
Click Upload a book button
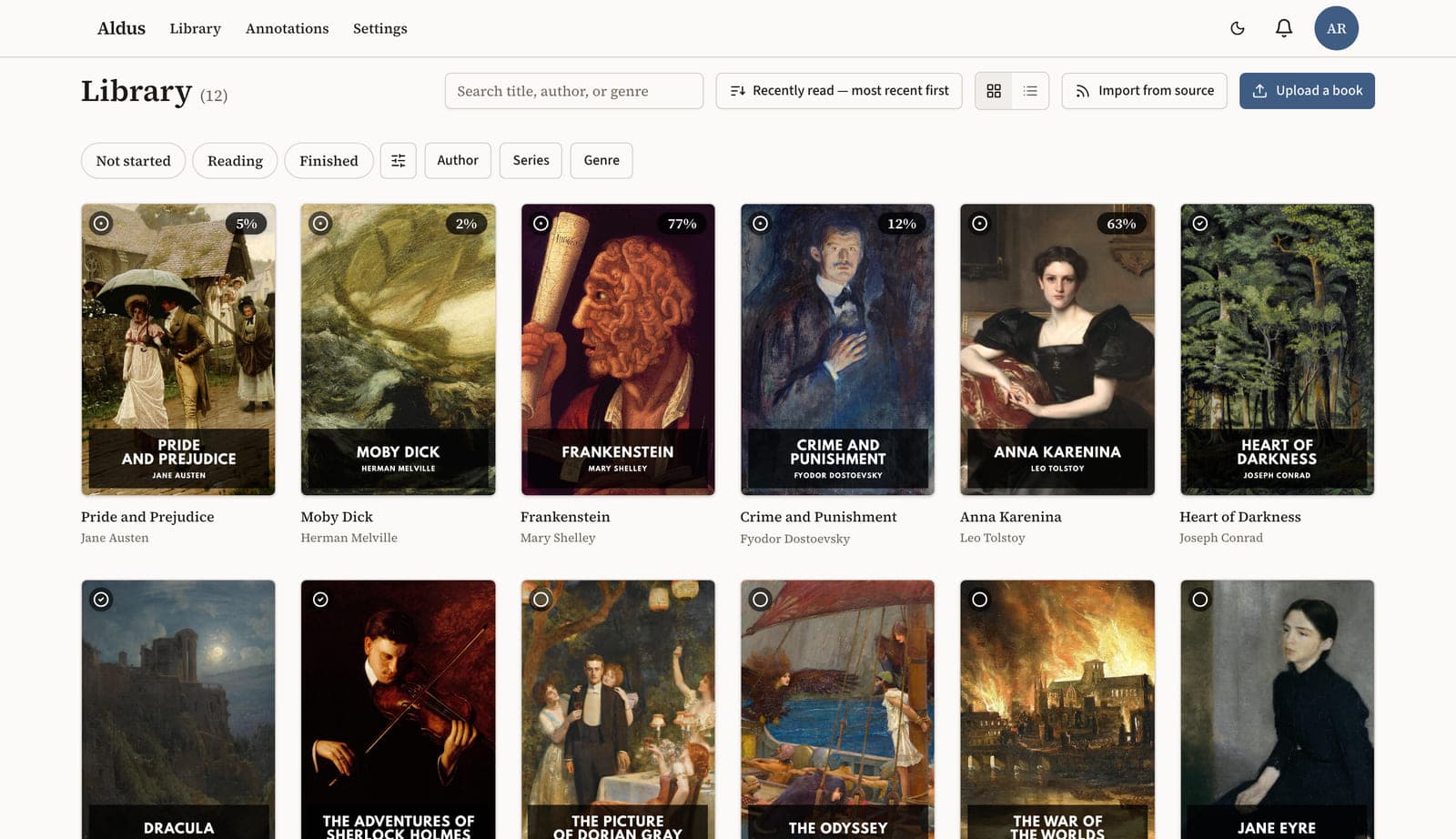1307,91
